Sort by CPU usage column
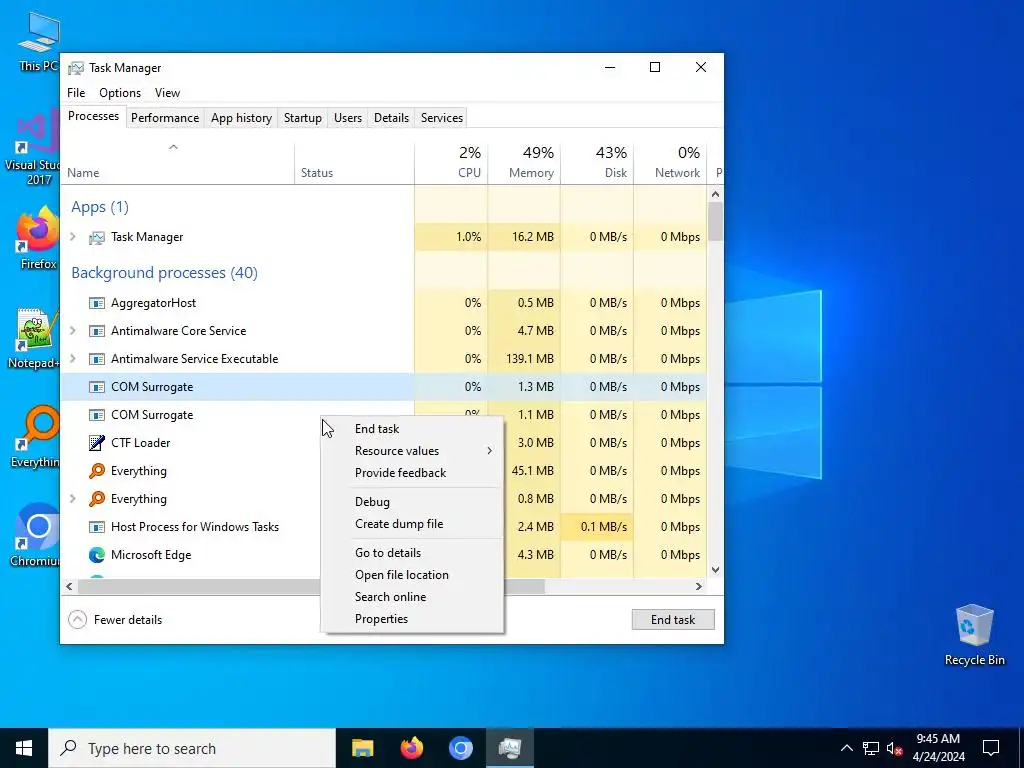 (x=451, y=162)
